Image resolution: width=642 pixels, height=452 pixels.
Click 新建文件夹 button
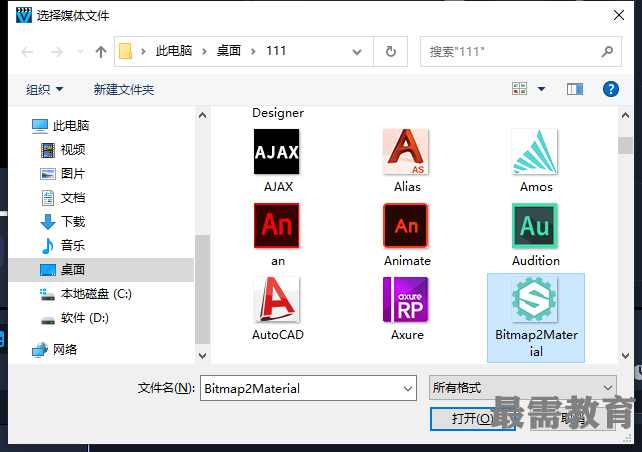[124, 89]
